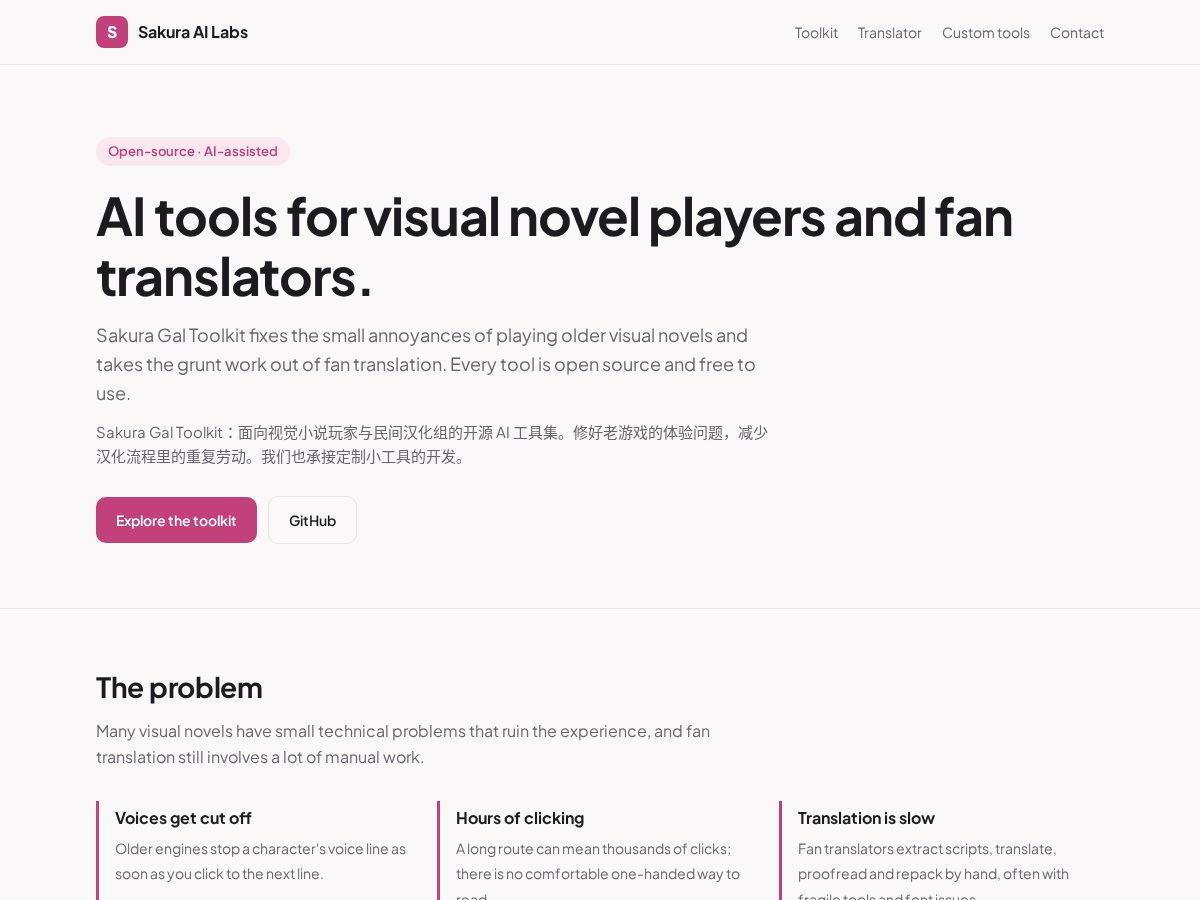Screen dimensions: 1200x900
Task: Click the main headline about AI tools
Action: click(555, 246)
